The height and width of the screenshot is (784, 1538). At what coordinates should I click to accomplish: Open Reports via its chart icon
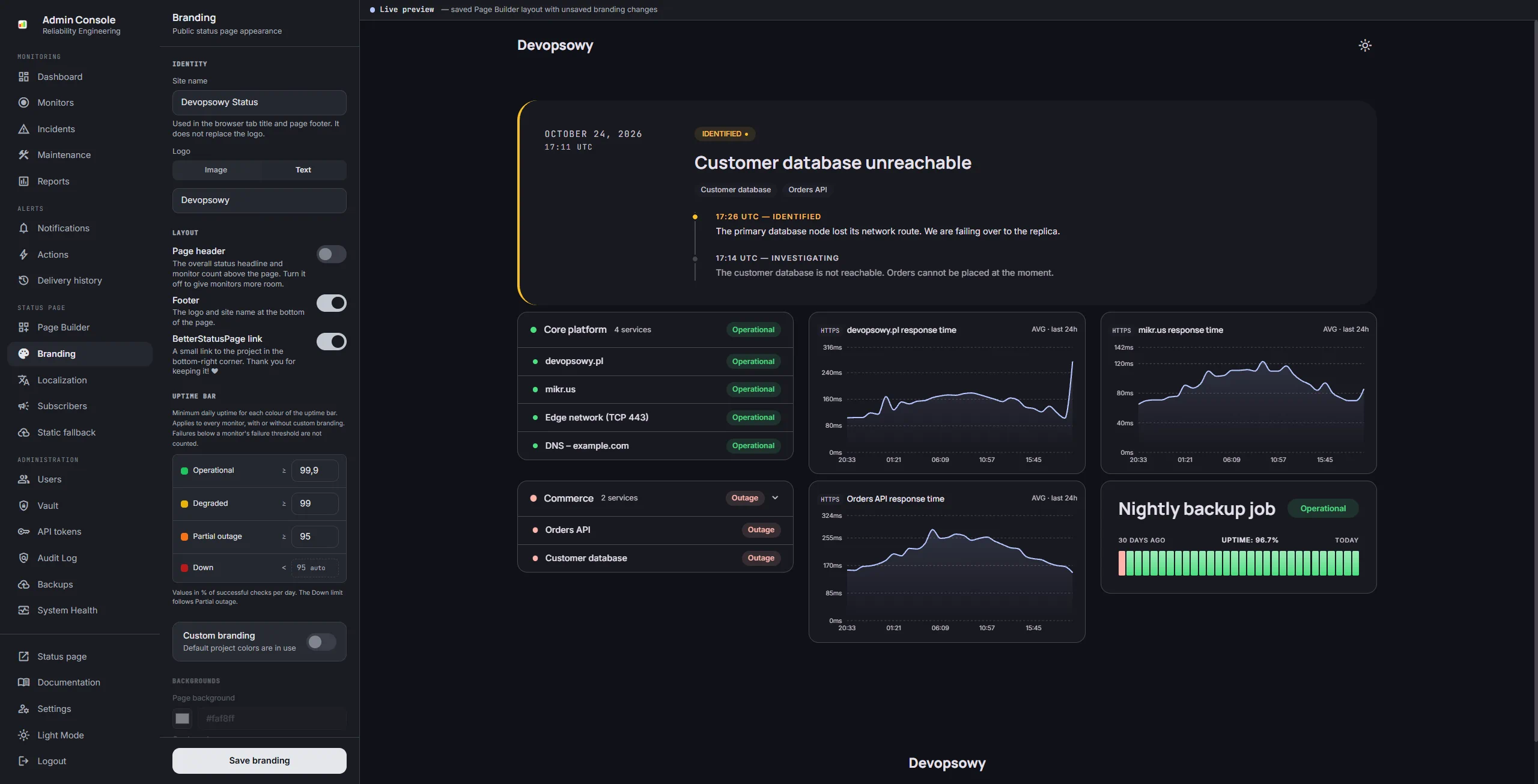(x=23, y=181)
